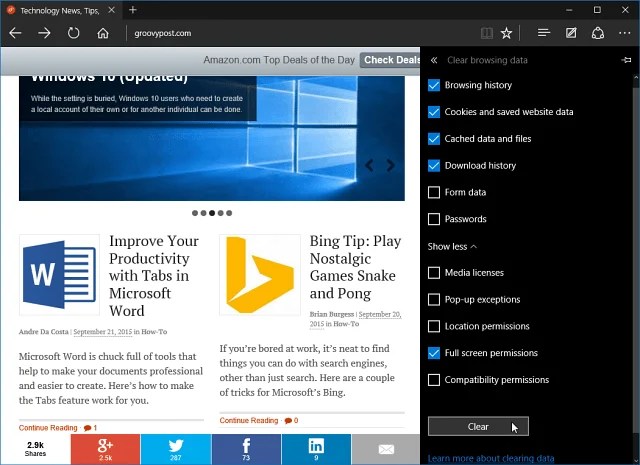Go to previous slide in carousel
The height and width of the screenshot is (465, 640).
pyautogui.click(x=369, y=165)
